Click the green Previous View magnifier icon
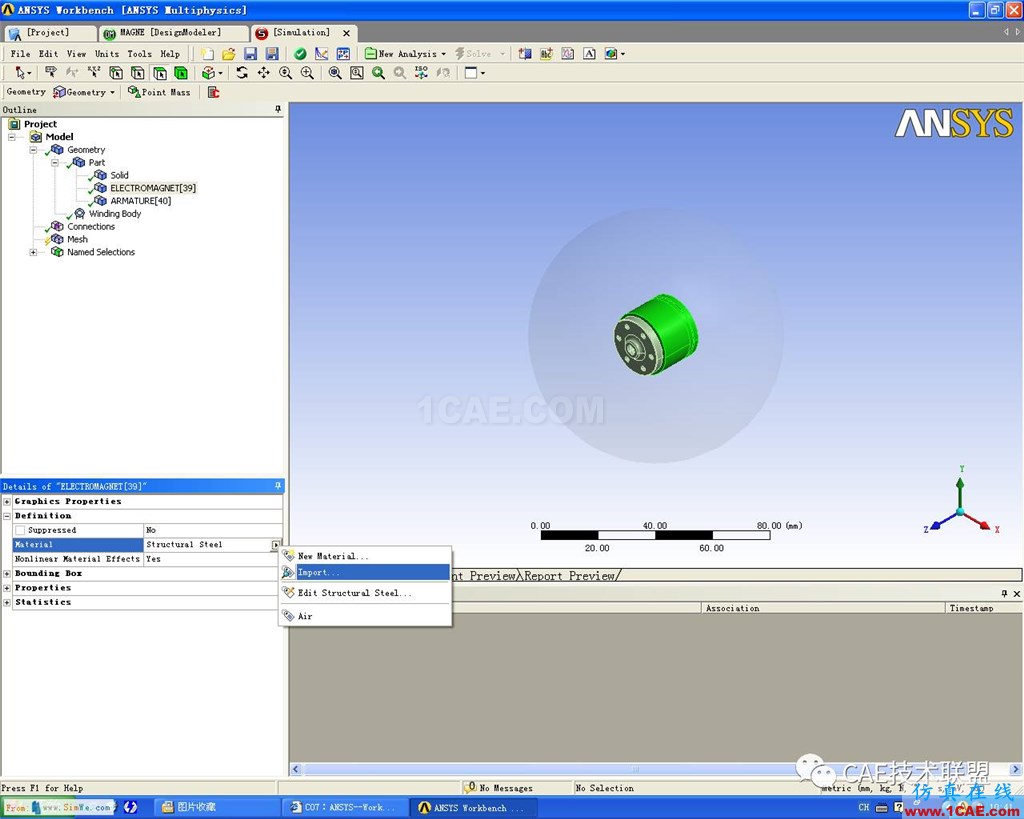1024x819 pixels. pos(378,72)
